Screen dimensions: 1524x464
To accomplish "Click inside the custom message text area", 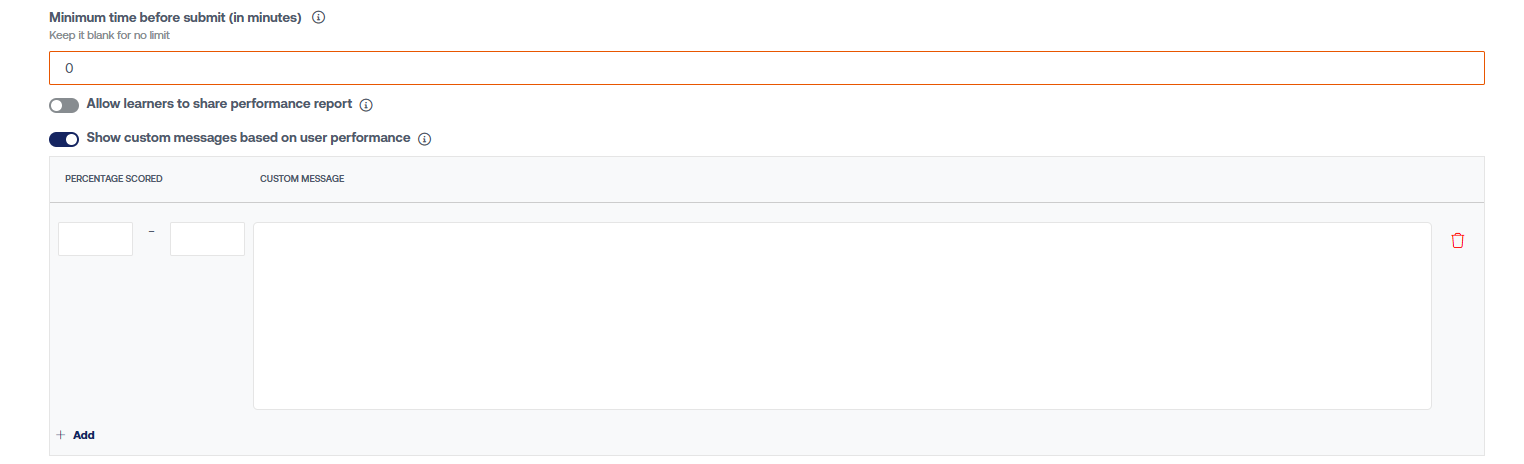I will click(x=842, y=315).
